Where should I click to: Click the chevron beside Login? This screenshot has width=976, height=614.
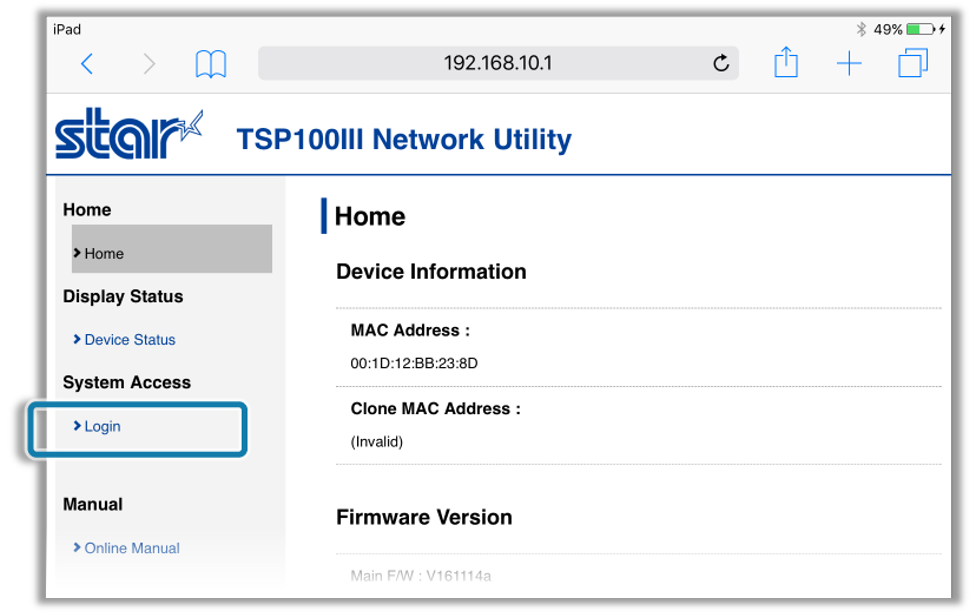(77, 426)
